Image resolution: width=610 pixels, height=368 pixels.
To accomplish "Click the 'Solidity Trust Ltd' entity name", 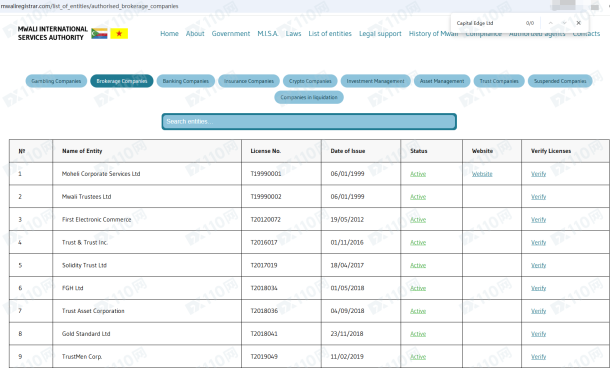I will 84,265.
